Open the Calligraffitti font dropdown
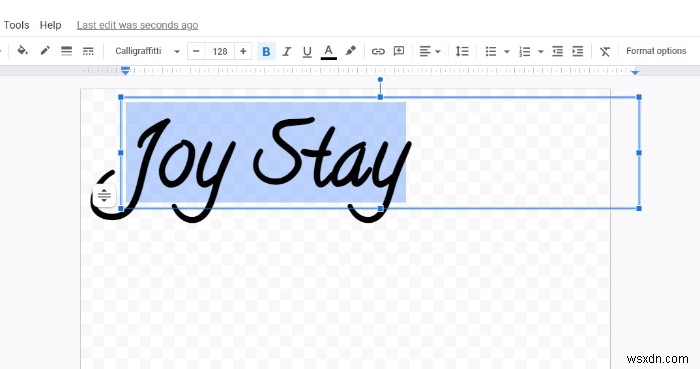 click(147, 51)
